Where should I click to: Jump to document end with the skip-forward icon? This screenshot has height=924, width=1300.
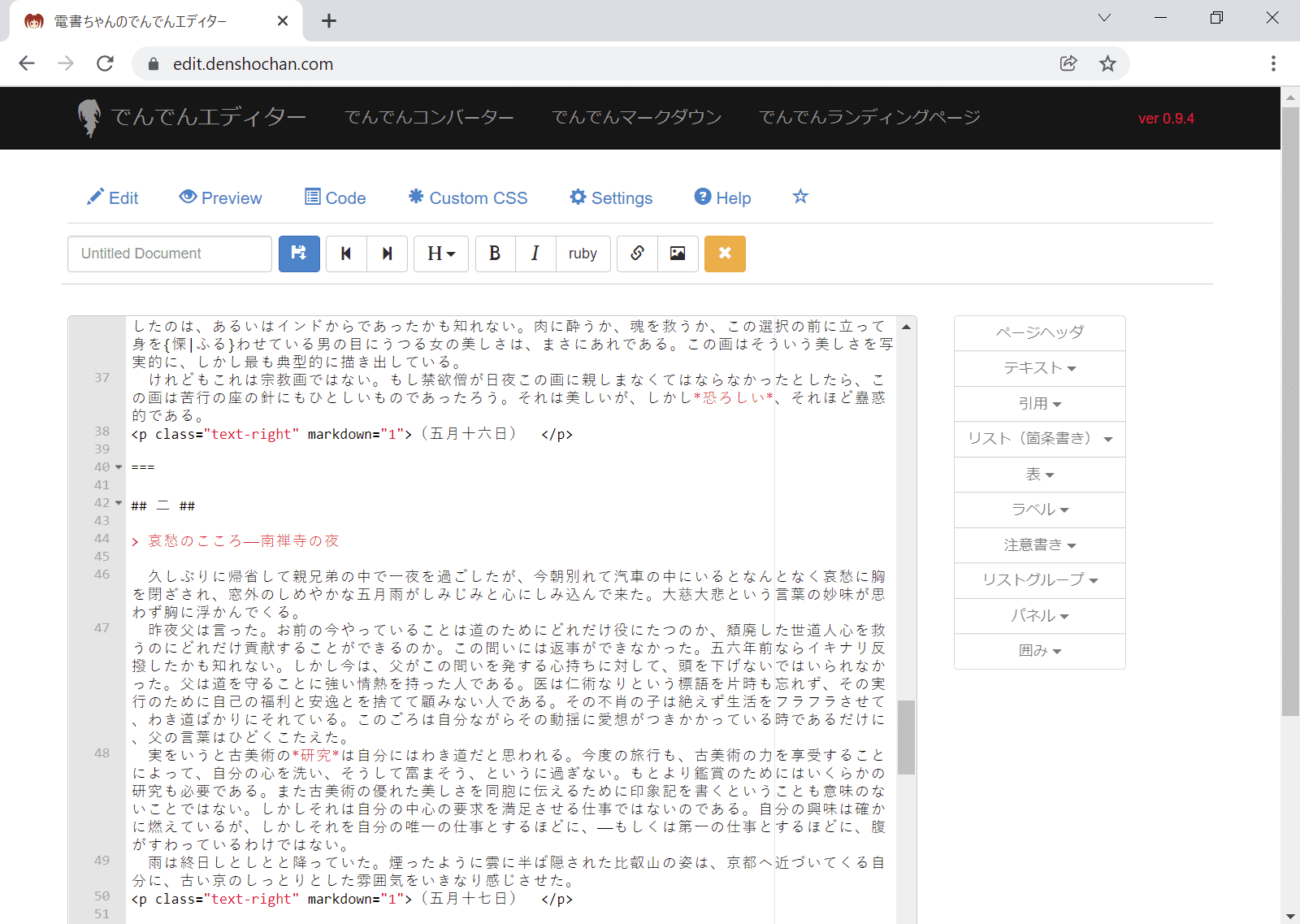(x=388, y=254)
